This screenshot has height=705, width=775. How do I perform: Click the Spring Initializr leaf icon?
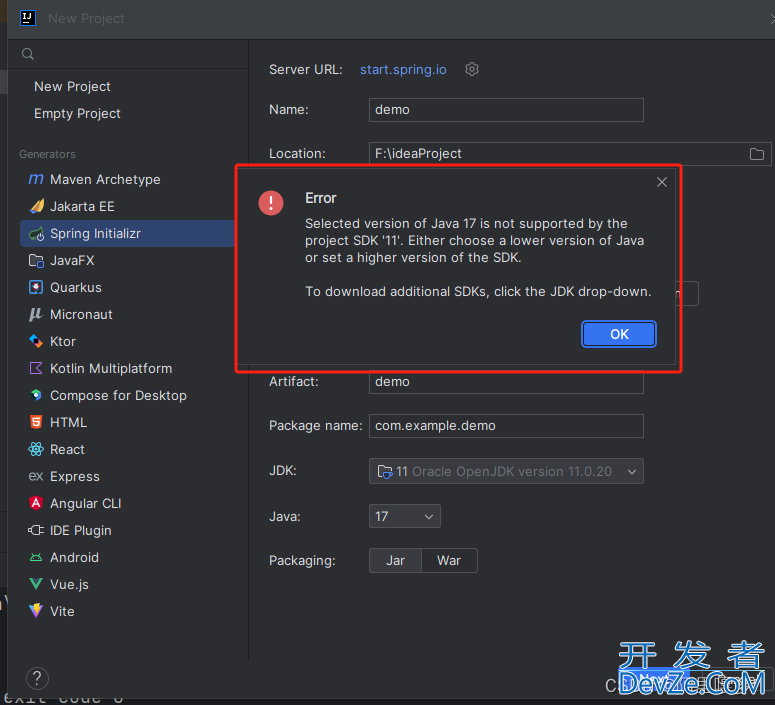37,233
